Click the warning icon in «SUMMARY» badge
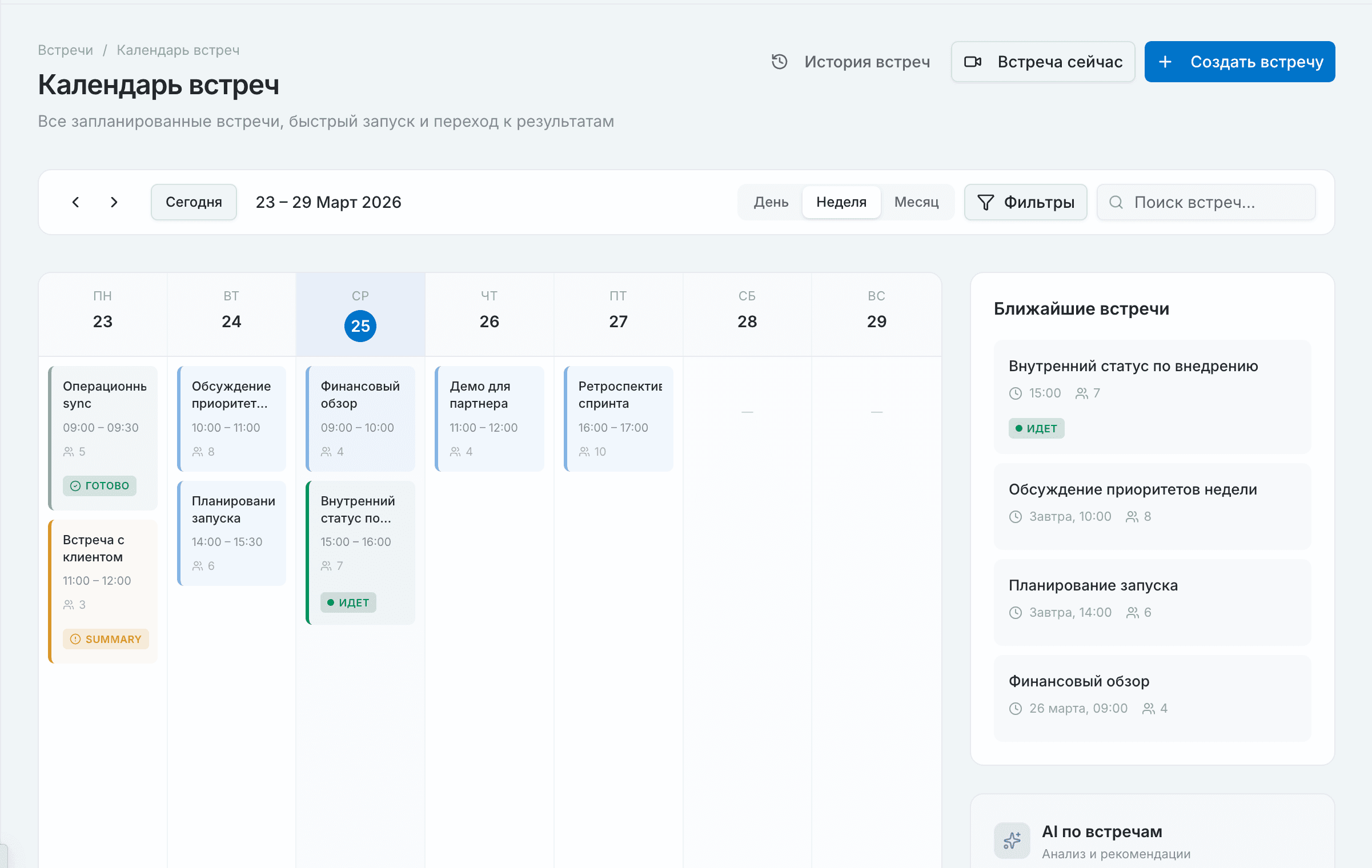1372x868 pixels. [76, 639]
